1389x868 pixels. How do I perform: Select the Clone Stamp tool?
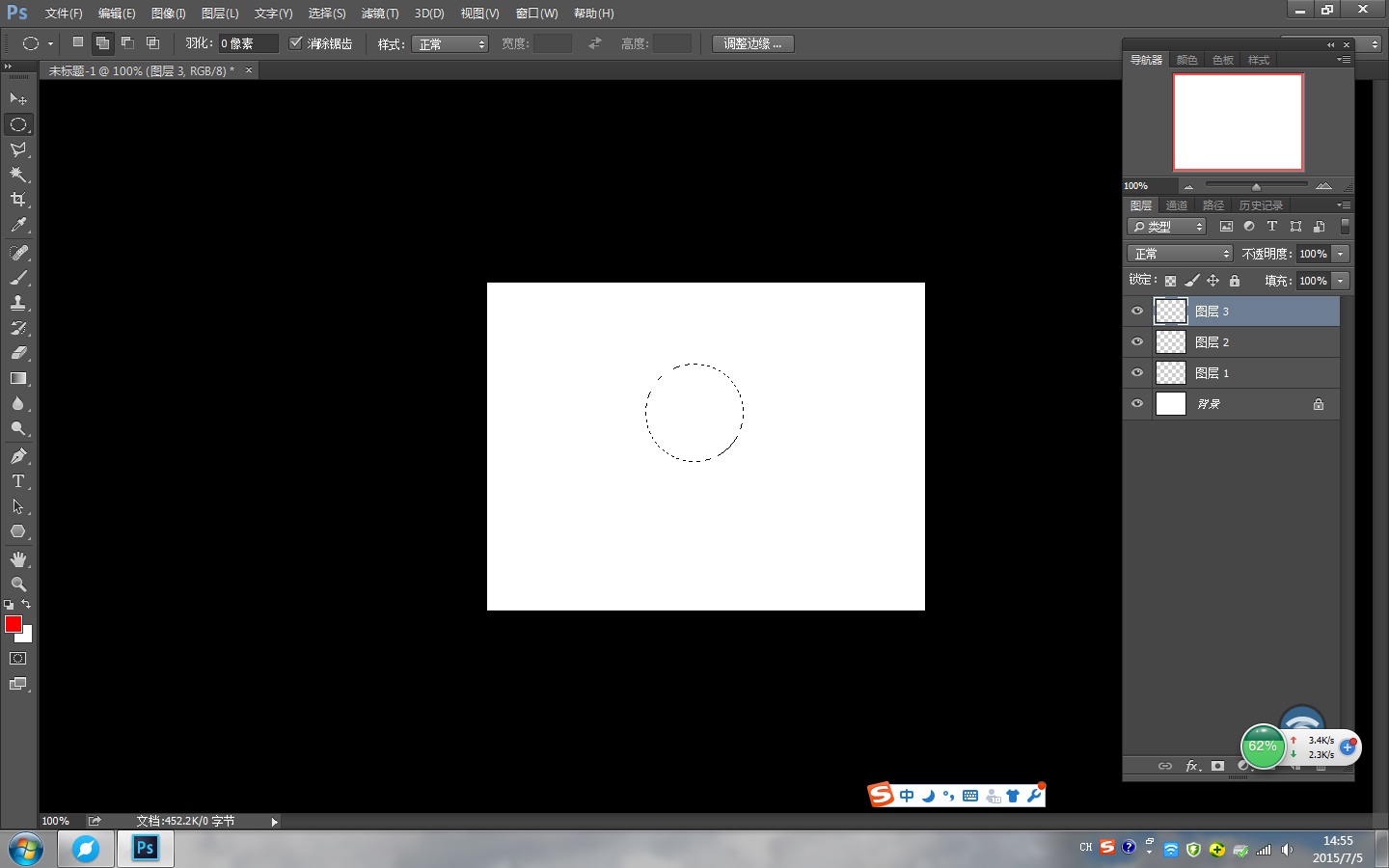(x=18, y=303)
